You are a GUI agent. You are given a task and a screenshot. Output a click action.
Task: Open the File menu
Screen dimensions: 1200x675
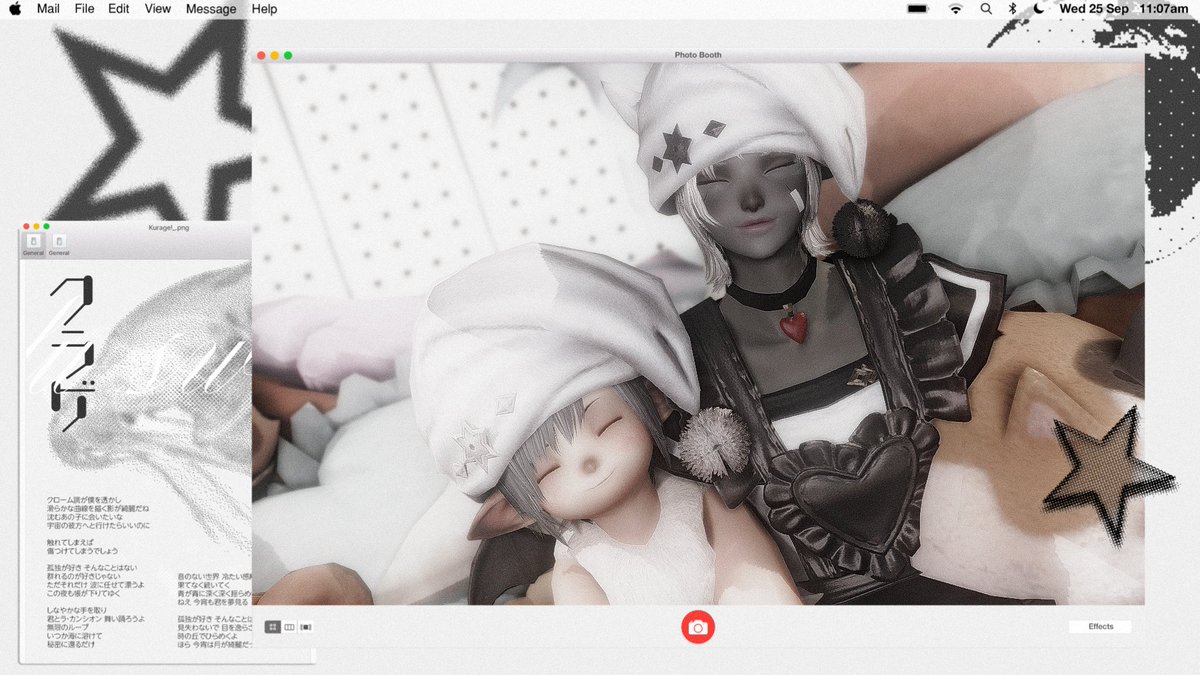tap(84, 9)
